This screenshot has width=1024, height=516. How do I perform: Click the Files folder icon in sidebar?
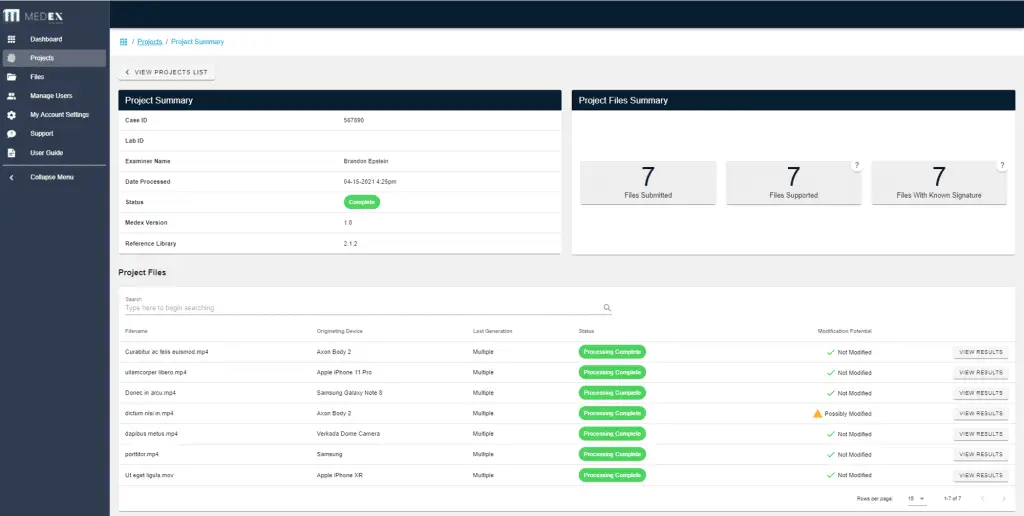point(11,77)
